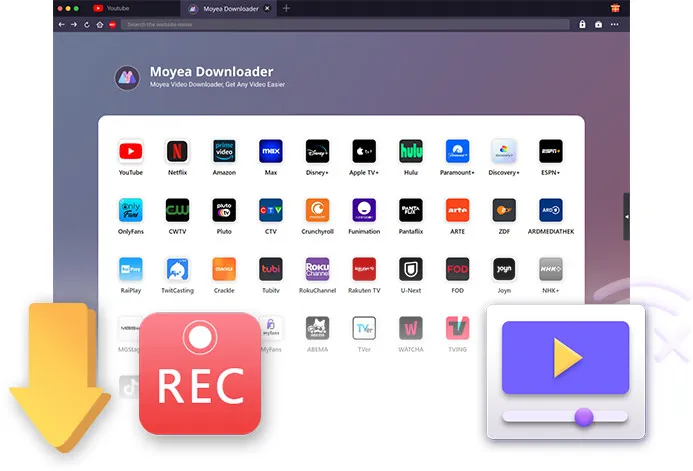Click the browser reload button
The width and height of the screenshot is (693, 471).
87,25
